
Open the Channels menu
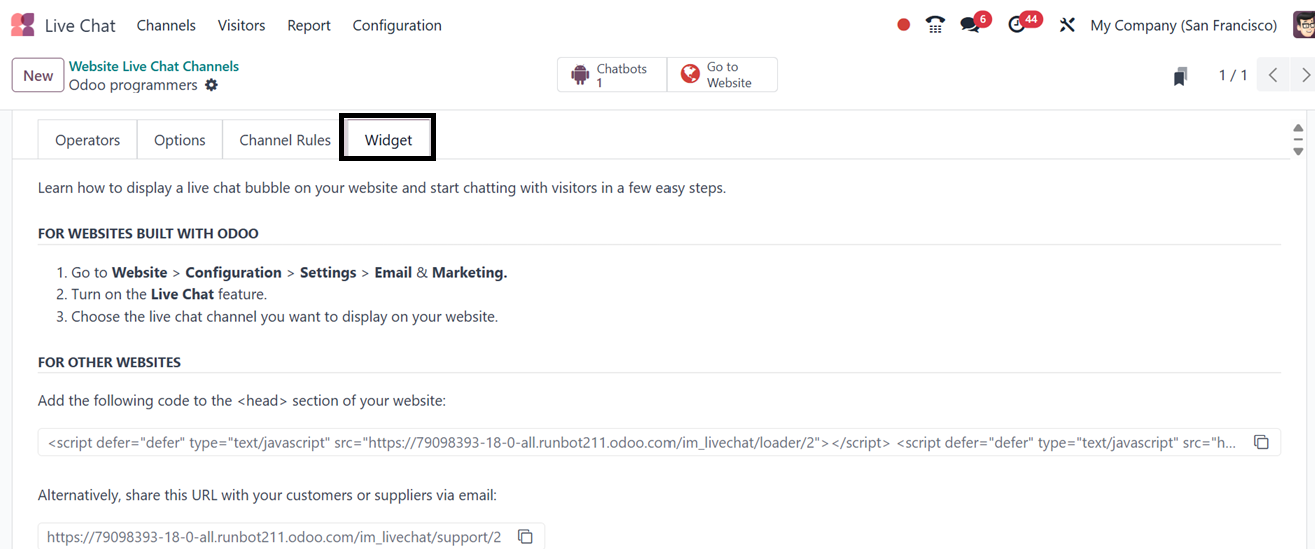coord(166,25)
